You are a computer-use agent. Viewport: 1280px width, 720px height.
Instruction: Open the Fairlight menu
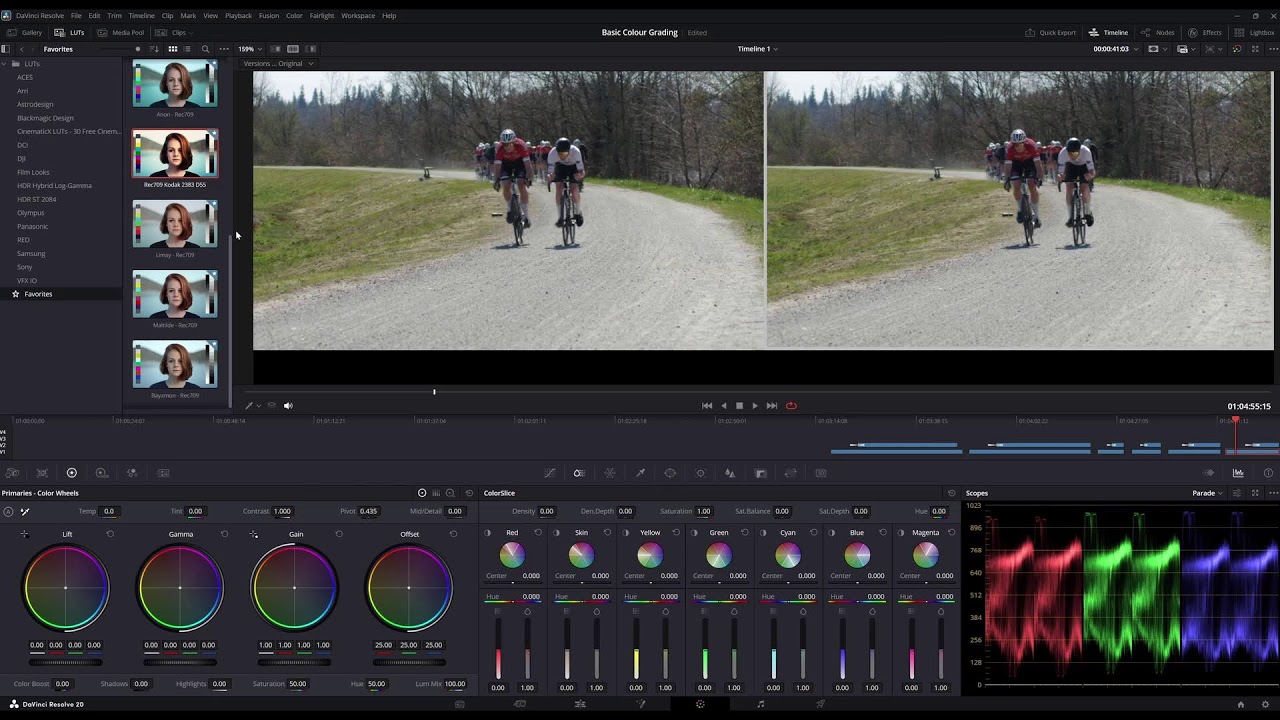[322, 16]
